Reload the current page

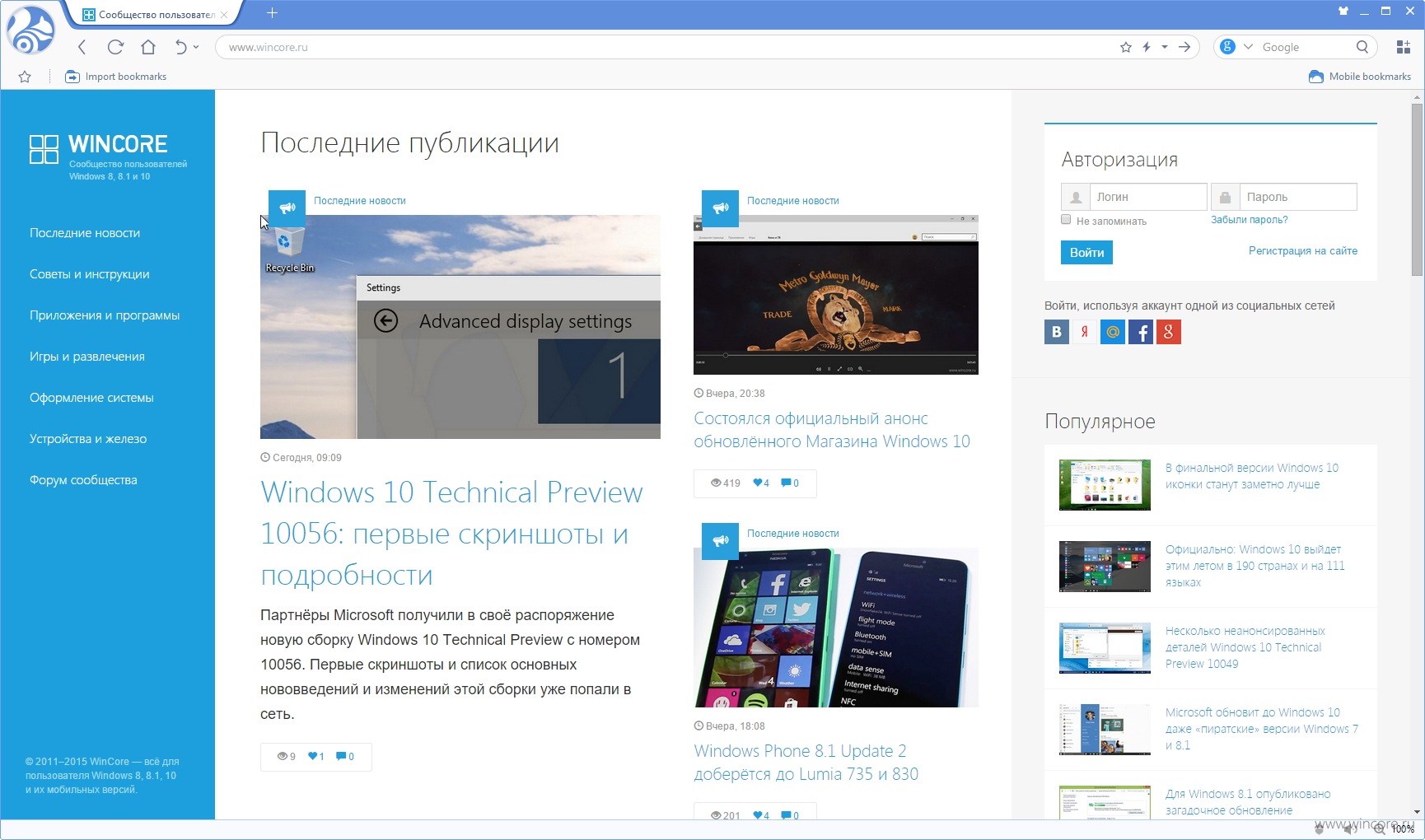(115, 47)
